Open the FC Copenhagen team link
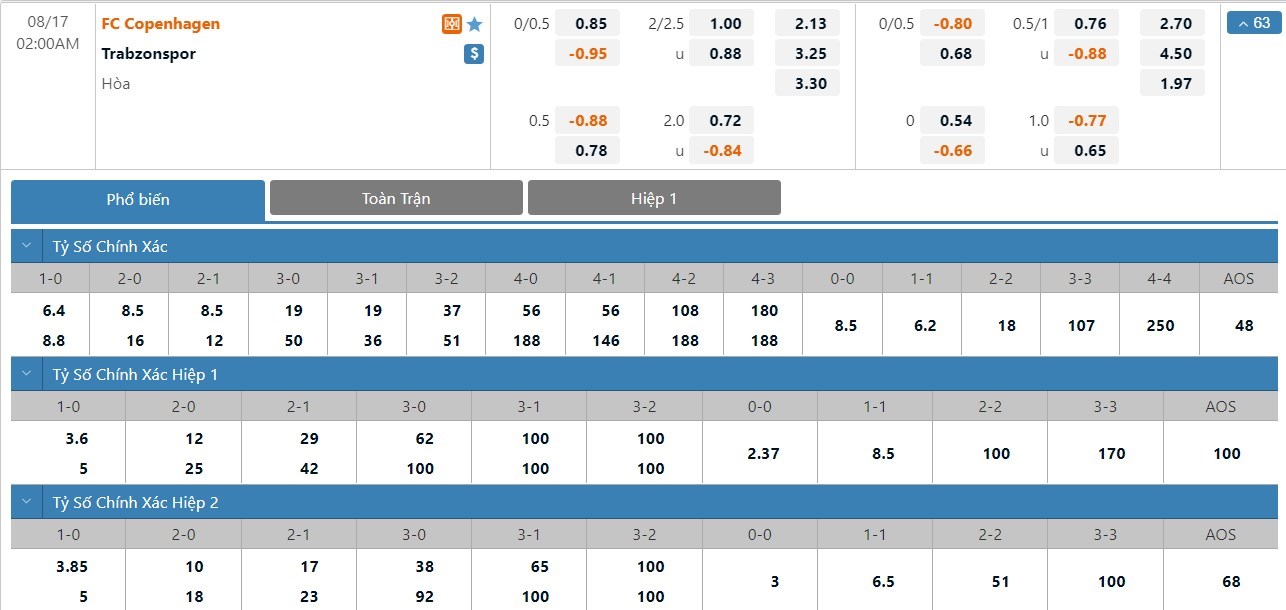This screenshot has width=1286, height=610. pyautogui.click(x=161, y=24)
